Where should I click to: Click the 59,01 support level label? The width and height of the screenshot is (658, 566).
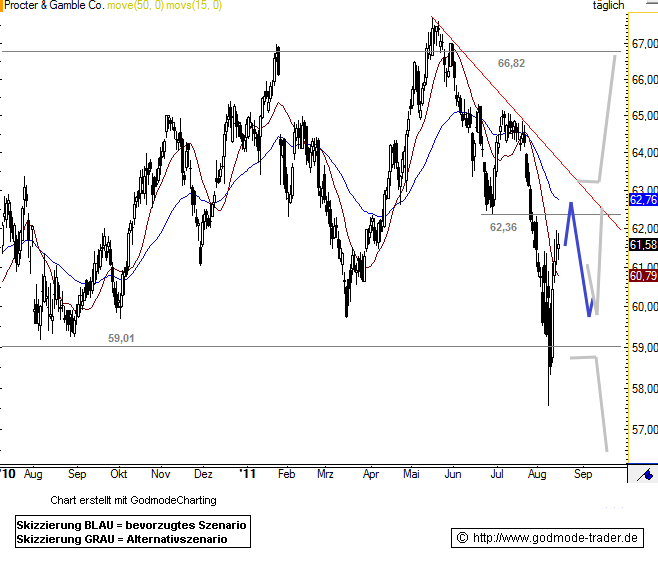121,338
